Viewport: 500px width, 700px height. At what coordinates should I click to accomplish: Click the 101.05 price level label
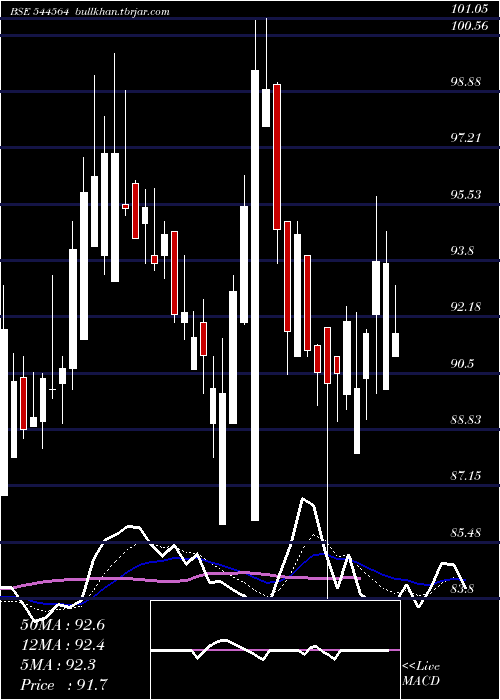pyautogui.click(x=469, y=7)
